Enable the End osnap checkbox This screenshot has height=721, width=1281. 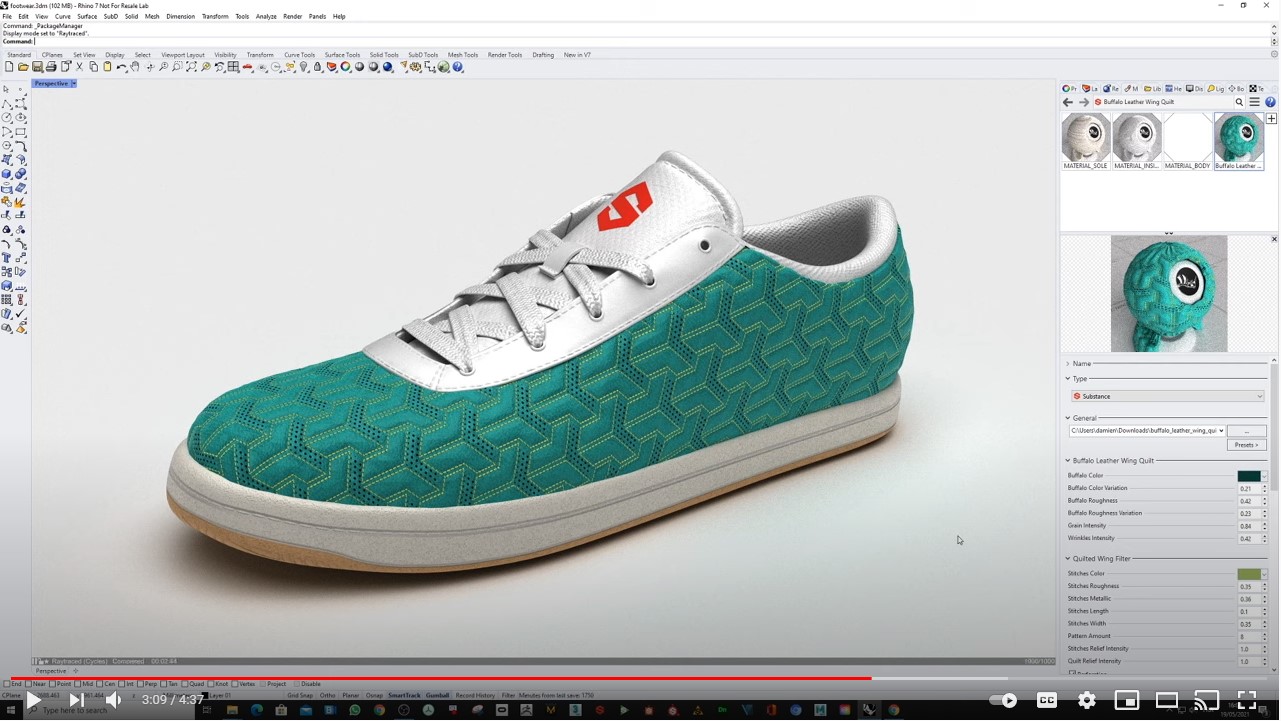point(6,684)
